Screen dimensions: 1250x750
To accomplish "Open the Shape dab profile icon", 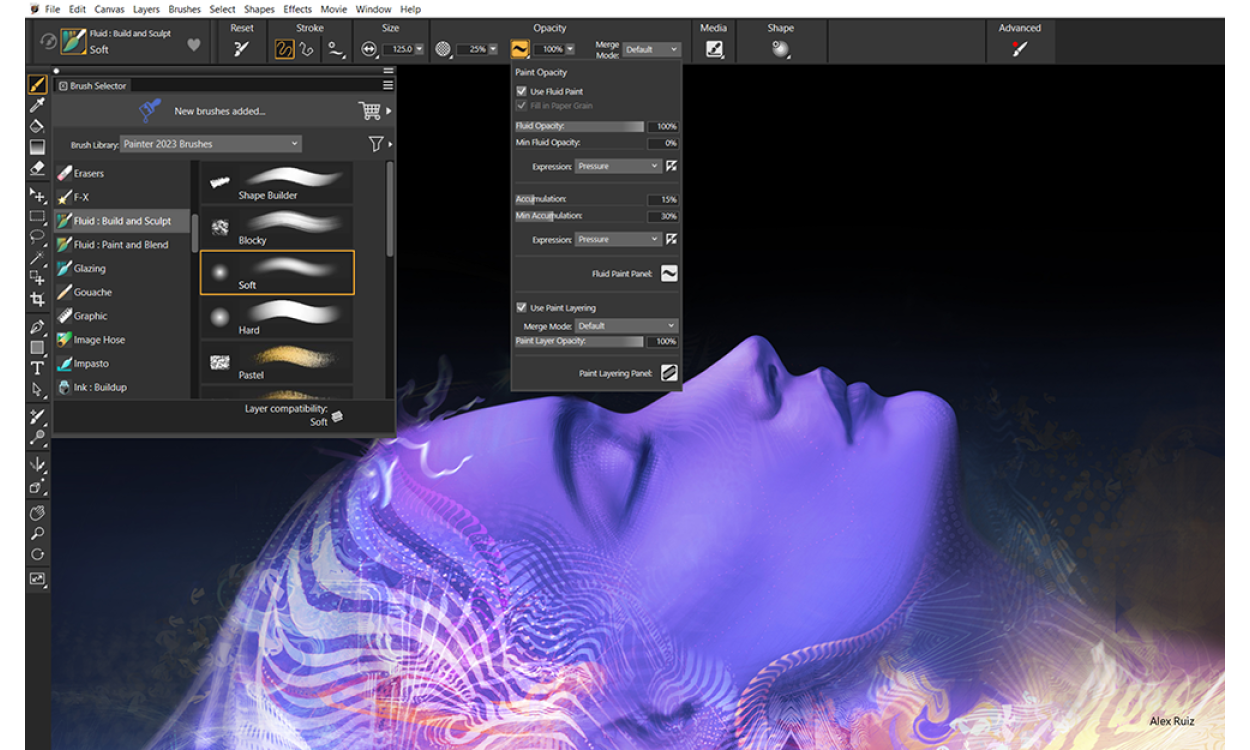I will click(780, 48).
